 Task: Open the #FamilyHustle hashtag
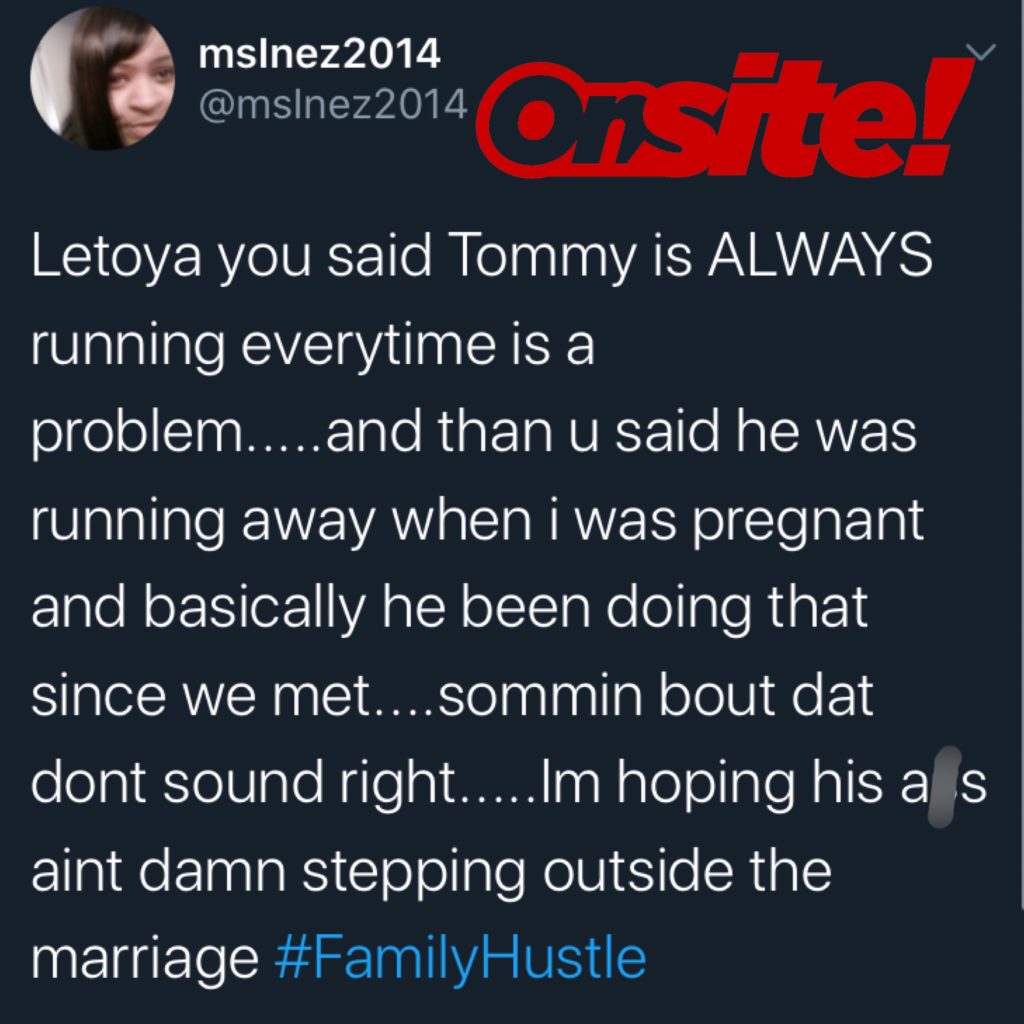[x=460, y=959]
